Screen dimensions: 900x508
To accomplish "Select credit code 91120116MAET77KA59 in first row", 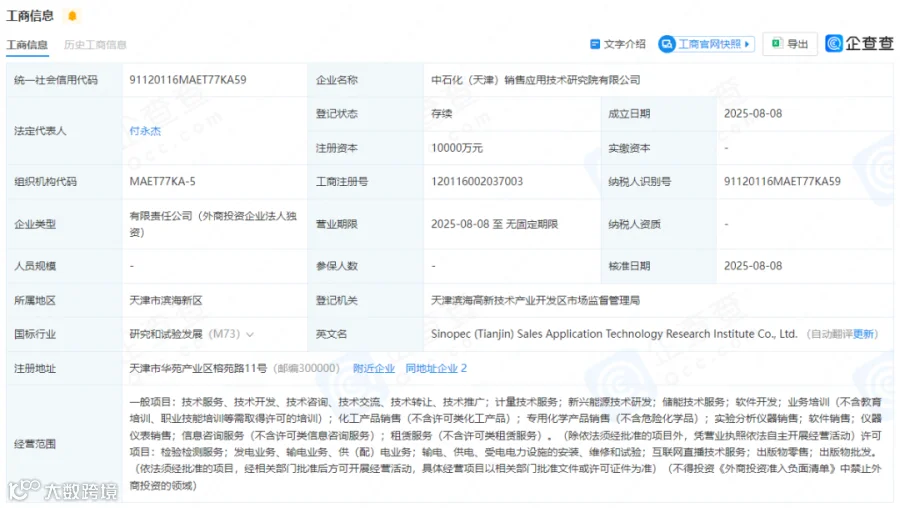I will click(188, 80).
